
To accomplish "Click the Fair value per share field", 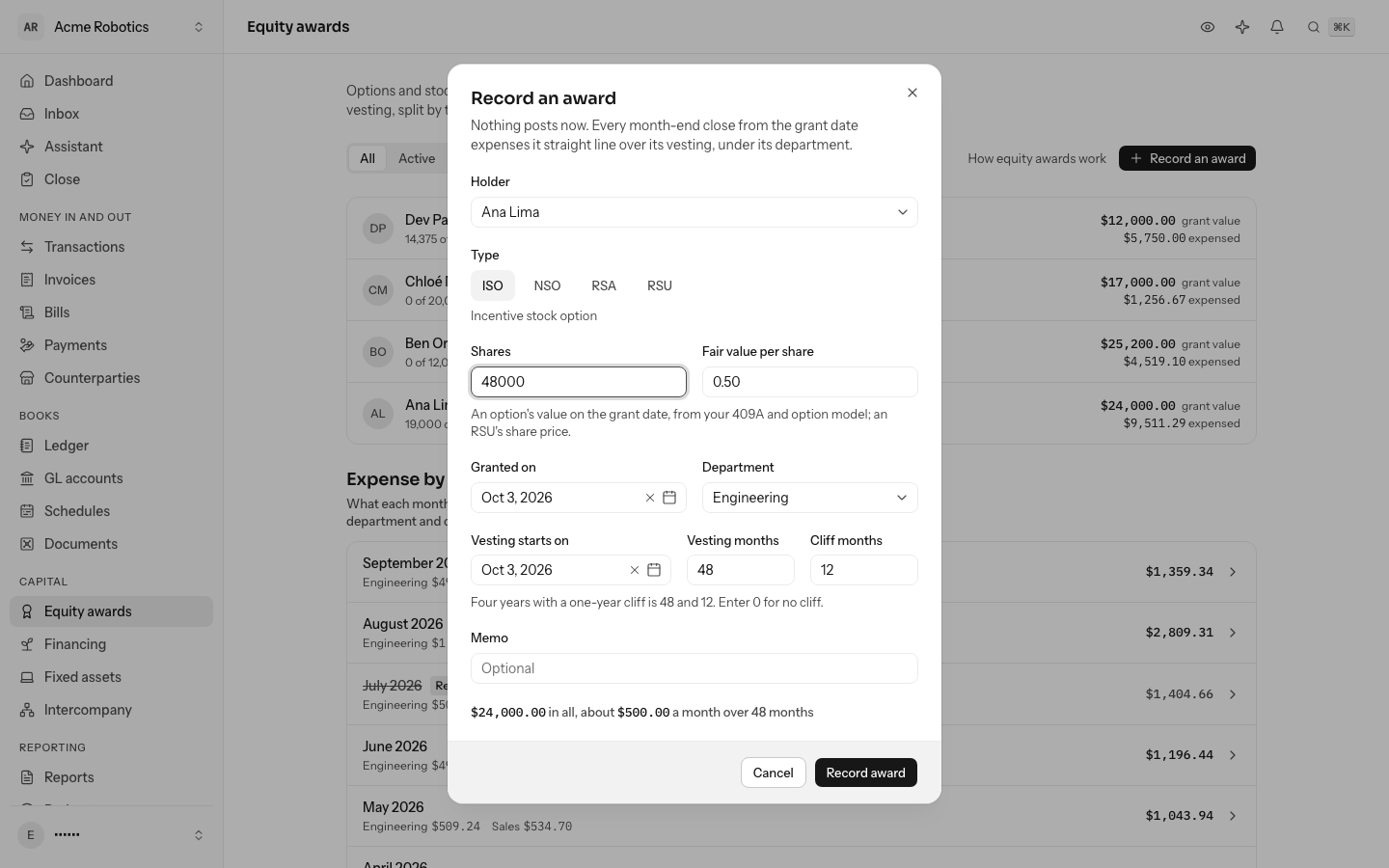I will point(810,382).
